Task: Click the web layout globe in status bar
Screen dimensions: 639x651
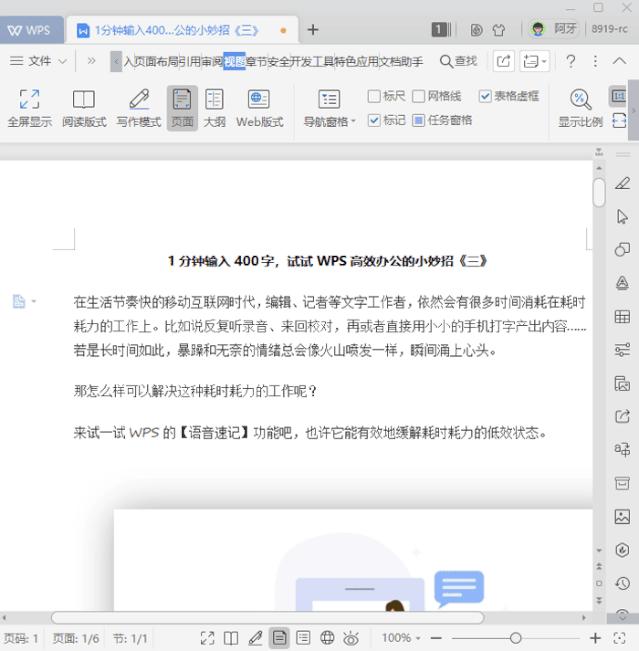Action: [x=327, y=638]
